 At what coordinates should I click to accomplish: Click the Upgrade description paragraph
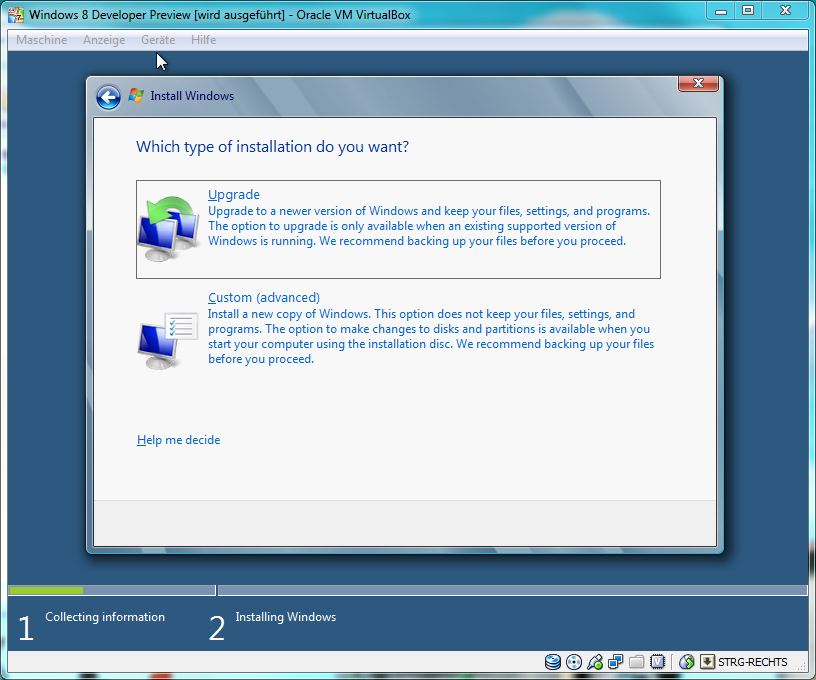point(429,226)
